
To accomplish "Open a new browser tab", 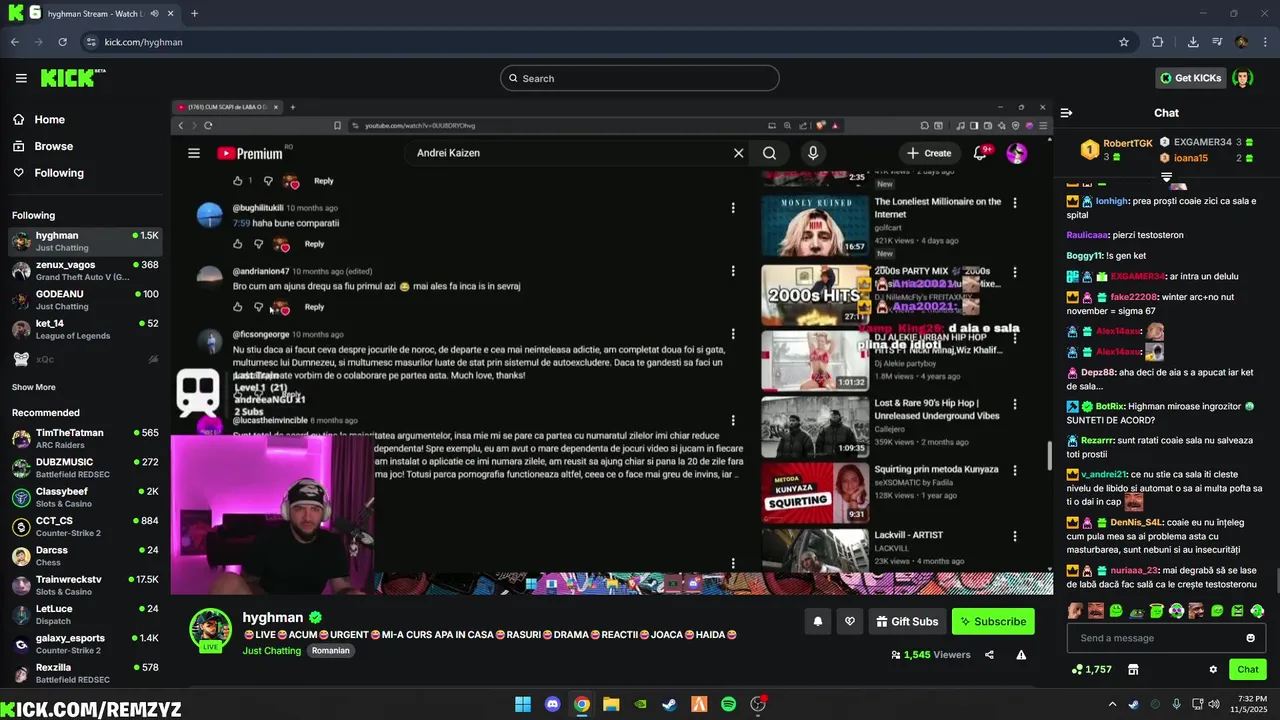I will (194, 14).
